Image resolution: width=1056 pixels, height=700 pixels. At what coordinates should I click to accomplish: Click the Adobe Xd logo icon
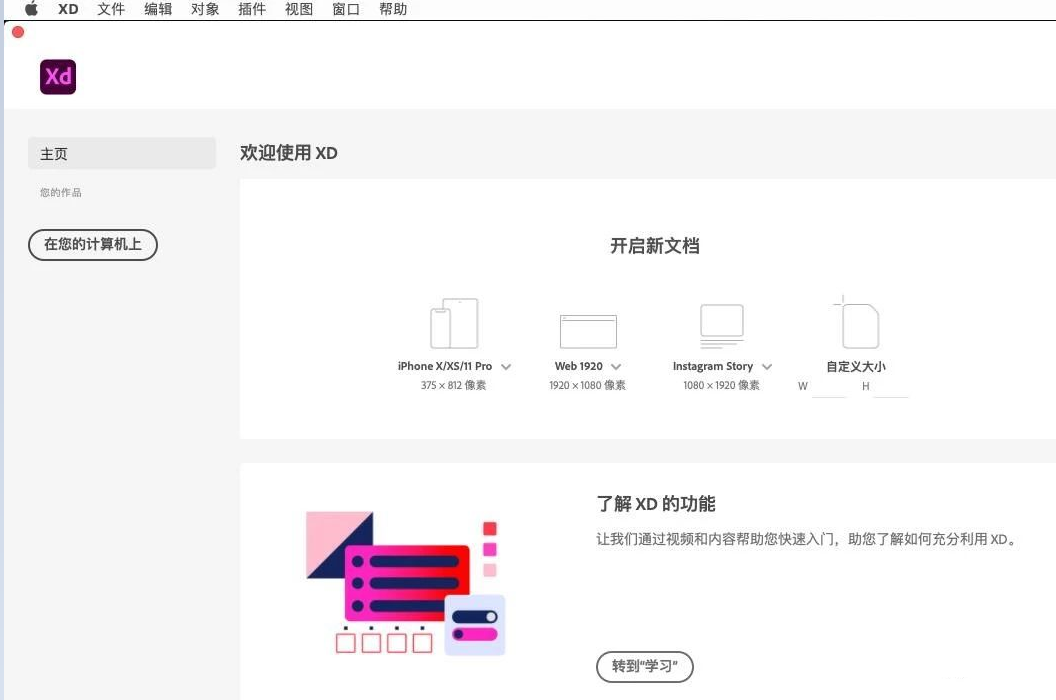coord(58,77)
